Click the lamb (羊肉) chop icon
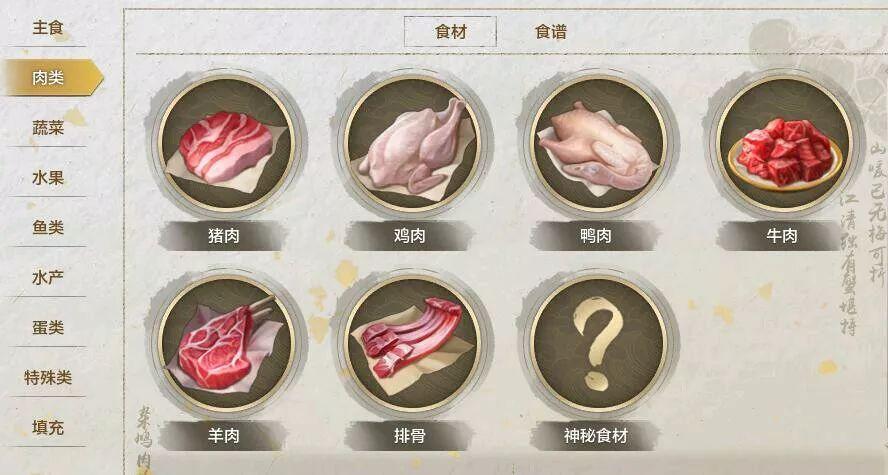The height and width of the screenshot is (475, 888). (226, 344)
